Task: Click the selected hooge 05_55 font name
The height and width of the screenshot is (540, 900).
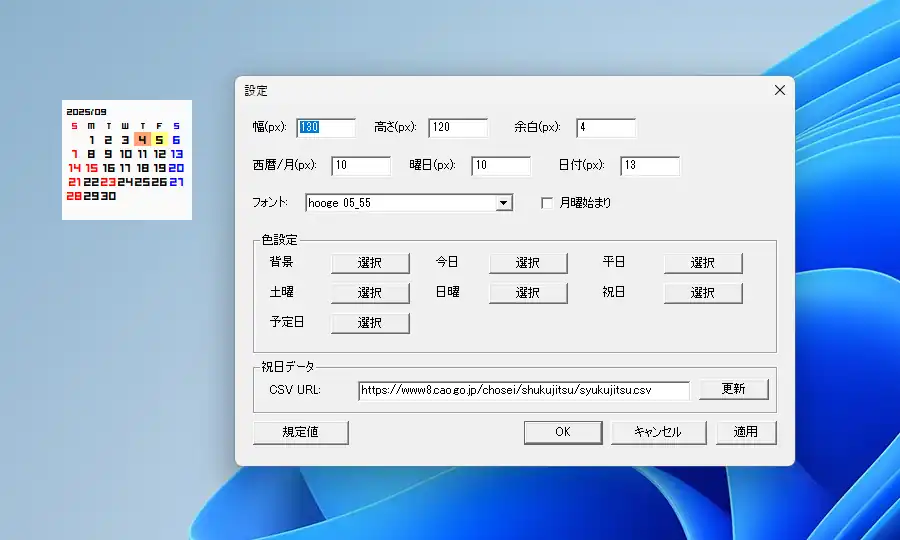Action: click(340, 203)
